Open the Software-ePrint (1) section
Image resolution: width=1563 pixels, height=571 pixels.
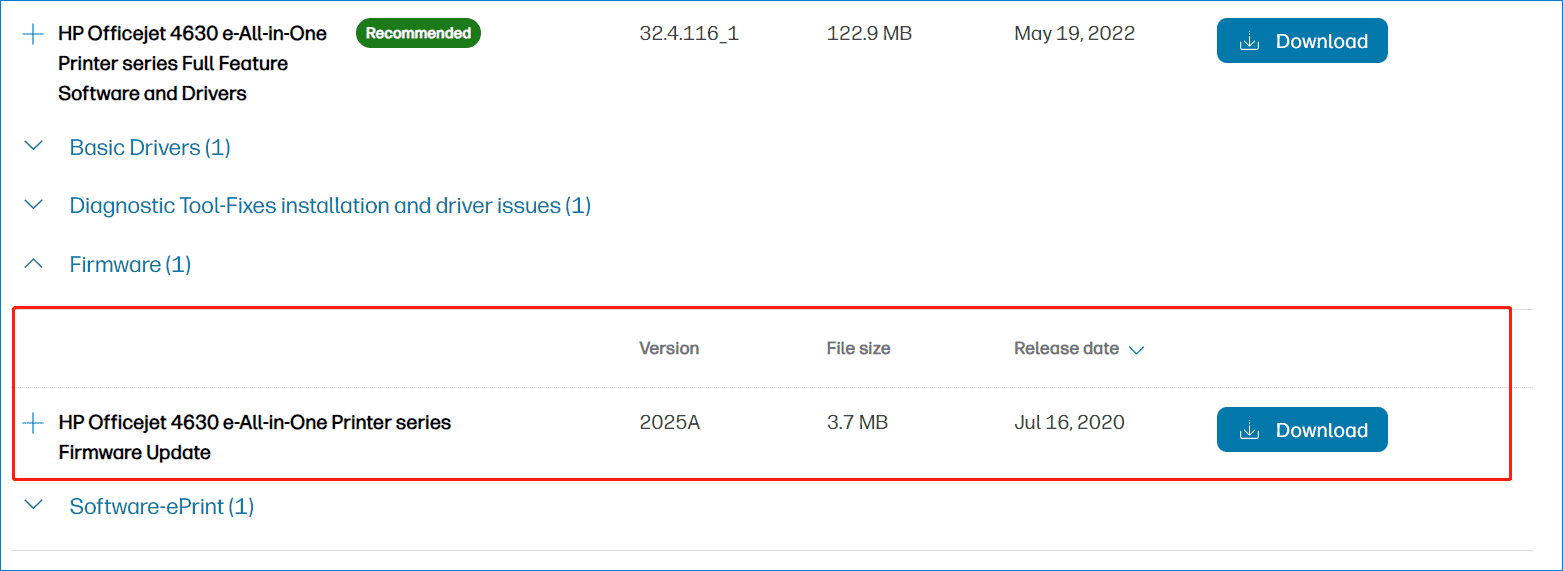[x=162, y=507]
